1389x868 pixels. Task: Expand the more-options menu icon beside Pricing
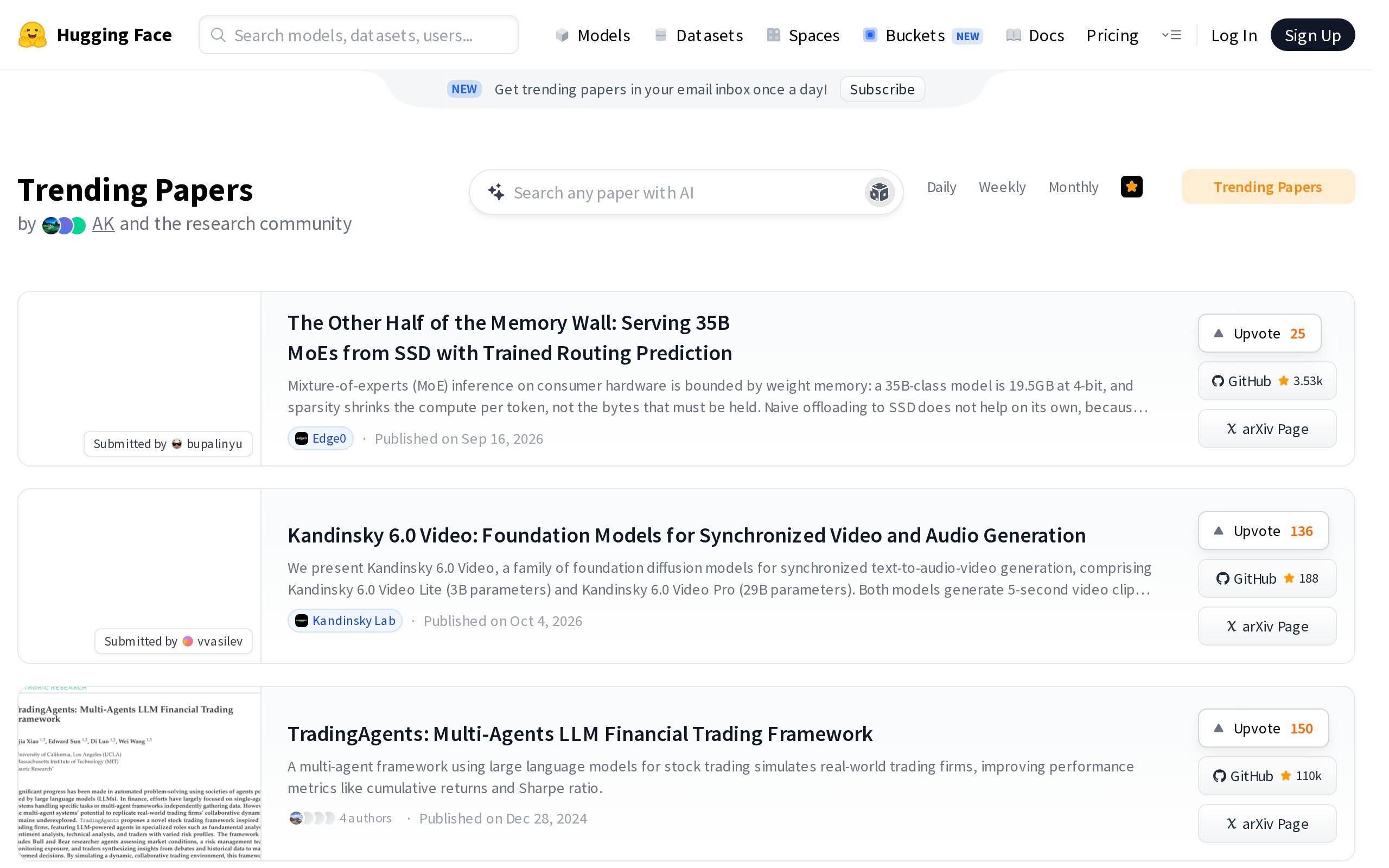[1171, 35]
